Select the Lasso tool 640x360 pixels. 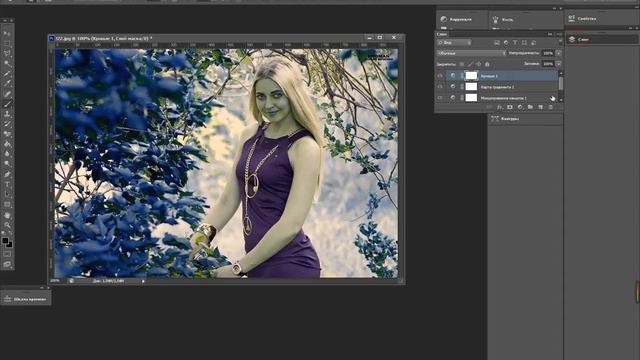tap(7, 53)
